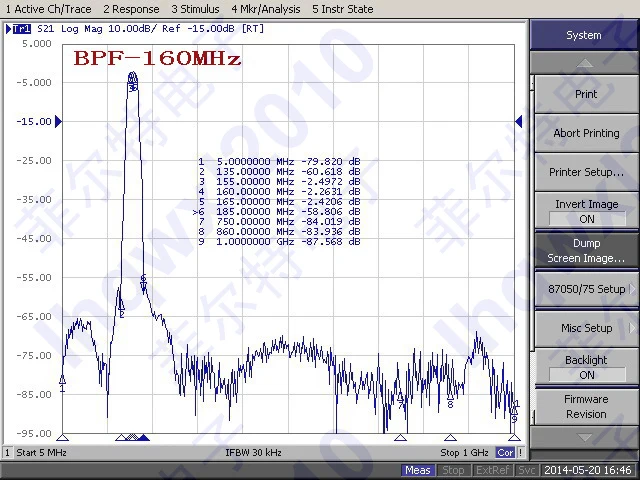Viewport: 640px width, 480px height.
Task: Click the S21 measurement parameter label
Action: click(x=45, y=29)
